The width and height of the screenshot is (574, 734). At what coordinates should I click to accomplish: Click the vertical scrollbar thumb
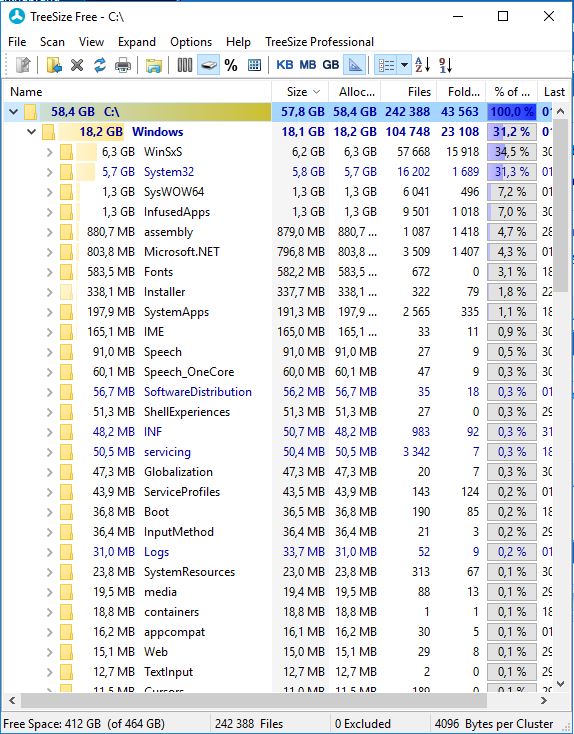(560, 205)
